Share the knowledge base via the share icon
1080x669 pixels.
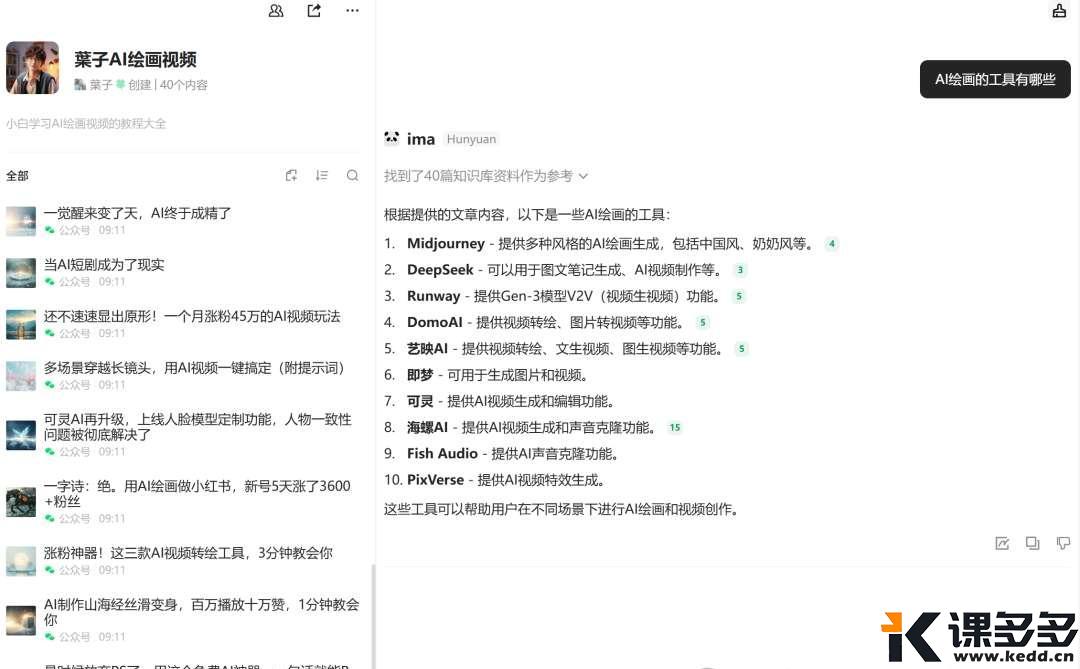(x=314, y=10)
